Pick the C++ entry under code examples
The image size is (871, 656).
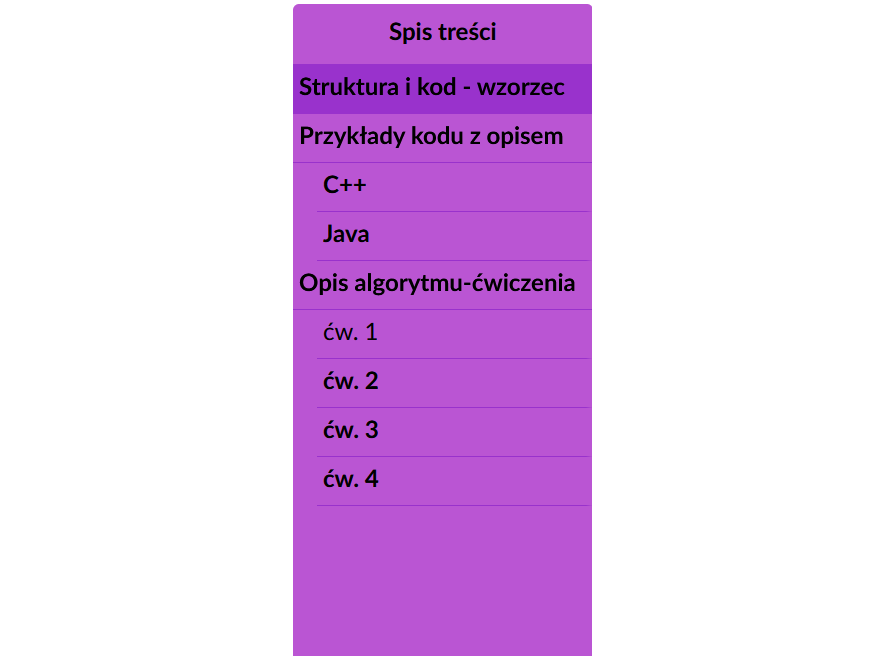click(345, 185)
